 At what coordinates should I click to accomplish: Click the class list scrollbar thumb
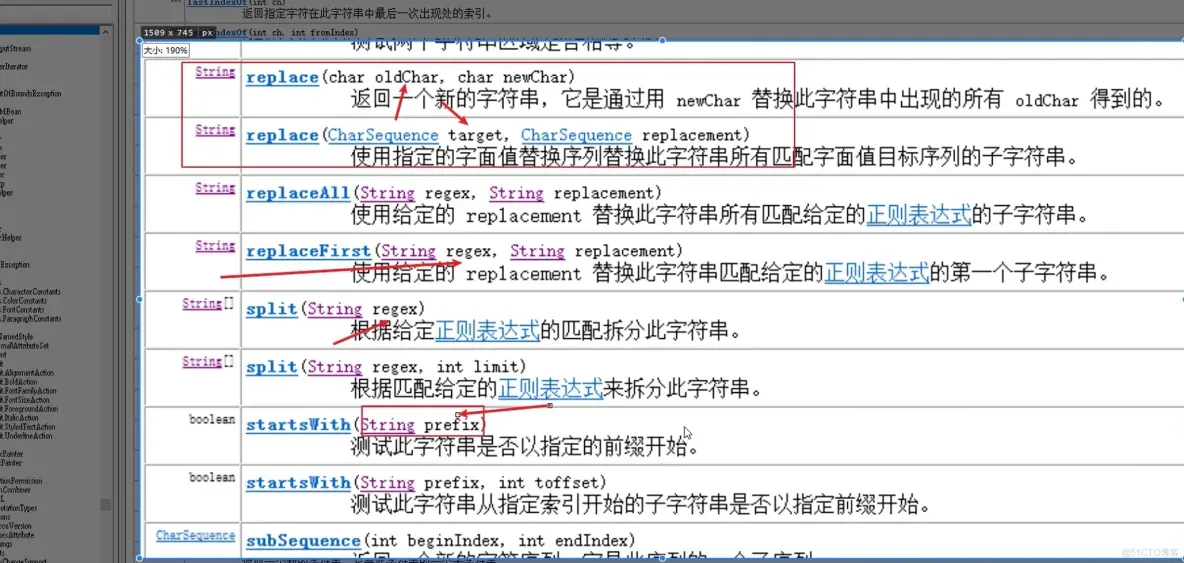[106, 504]
